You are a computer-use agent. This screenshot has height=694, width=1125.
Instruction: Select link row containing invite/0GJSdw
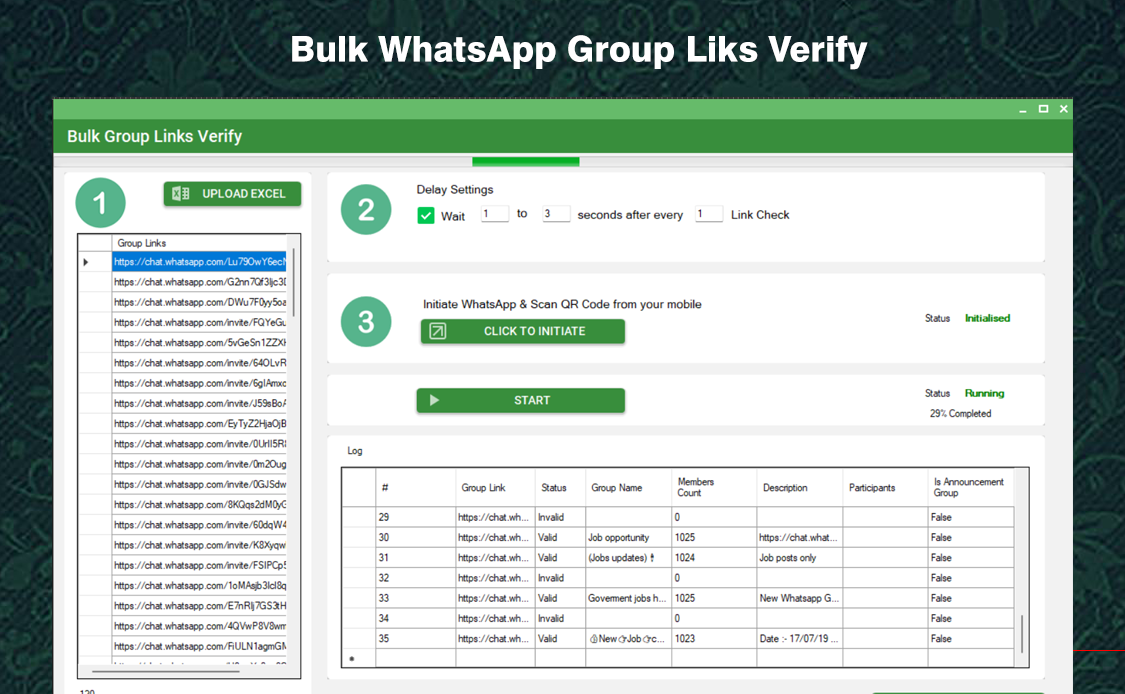(x=199, y=484)
